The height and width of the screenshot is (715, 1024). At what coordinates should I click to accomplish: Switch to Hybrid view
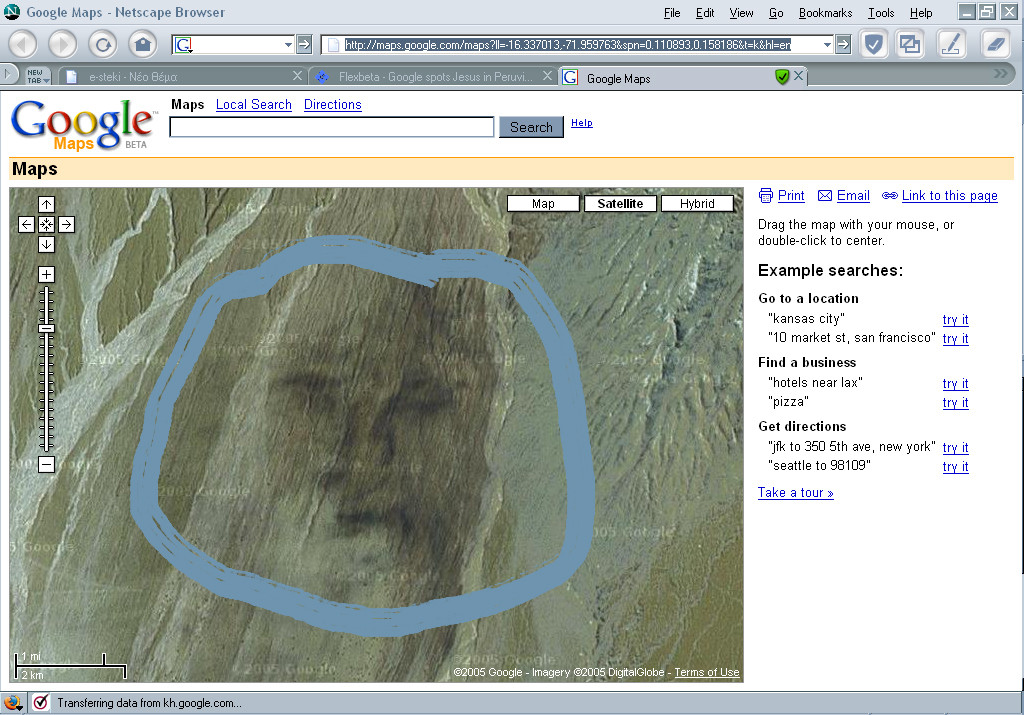(697, 204)
